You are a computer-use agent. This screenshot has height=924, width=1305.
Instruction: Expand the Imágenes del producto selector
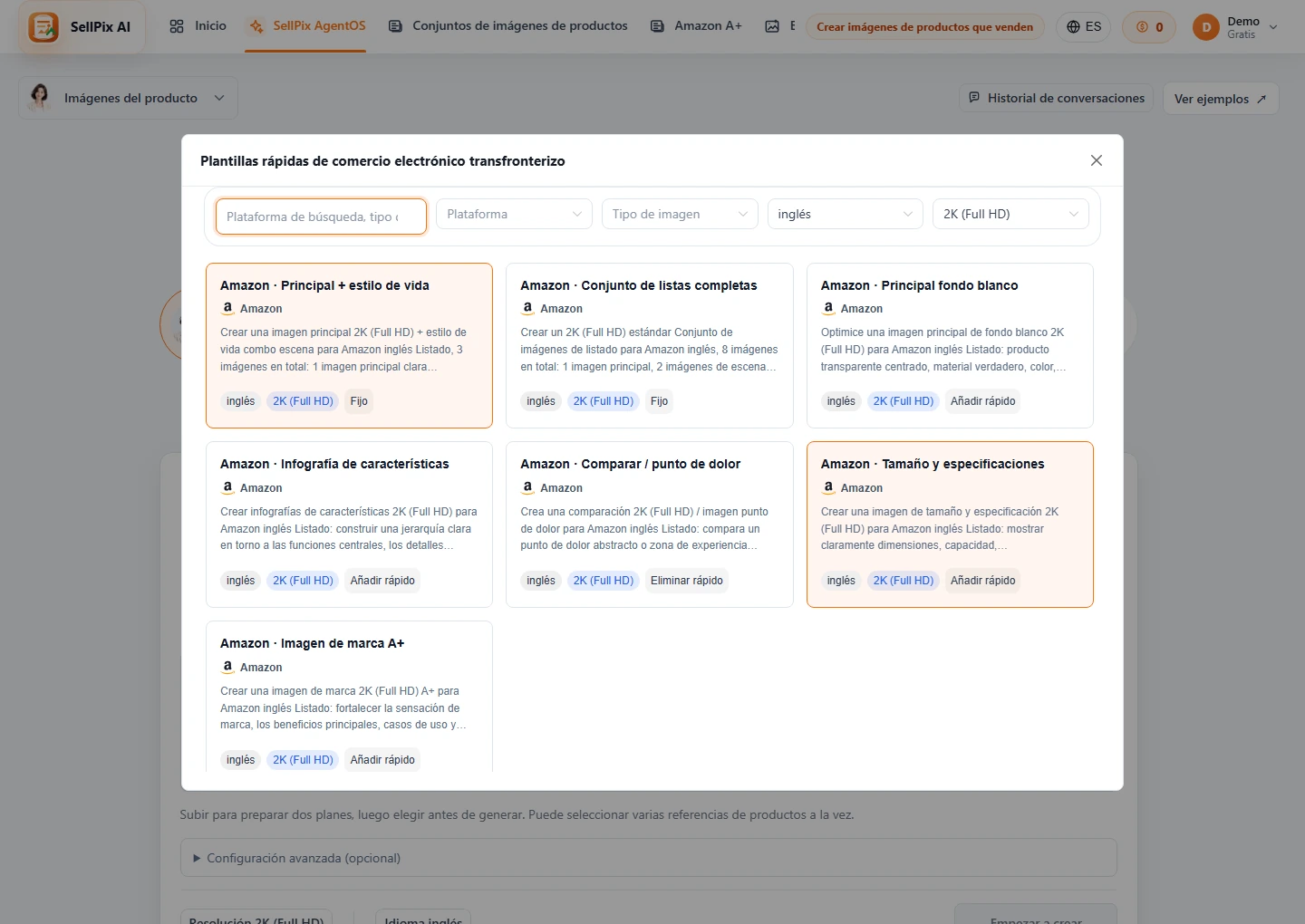[x=128, y=98]
